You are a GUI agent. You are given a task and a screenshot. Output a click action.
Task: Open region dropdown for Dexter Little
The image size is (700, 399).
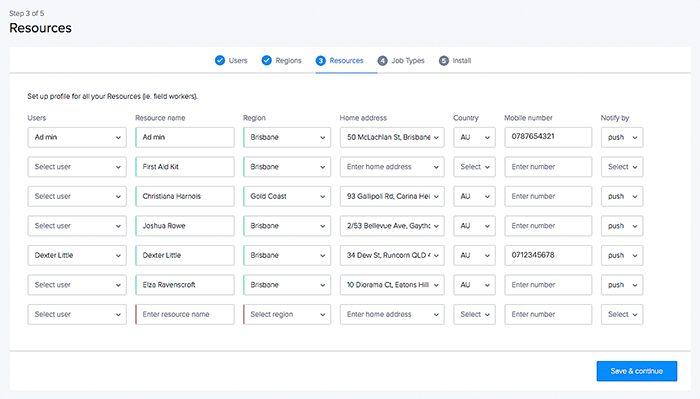tap(287, 255)
